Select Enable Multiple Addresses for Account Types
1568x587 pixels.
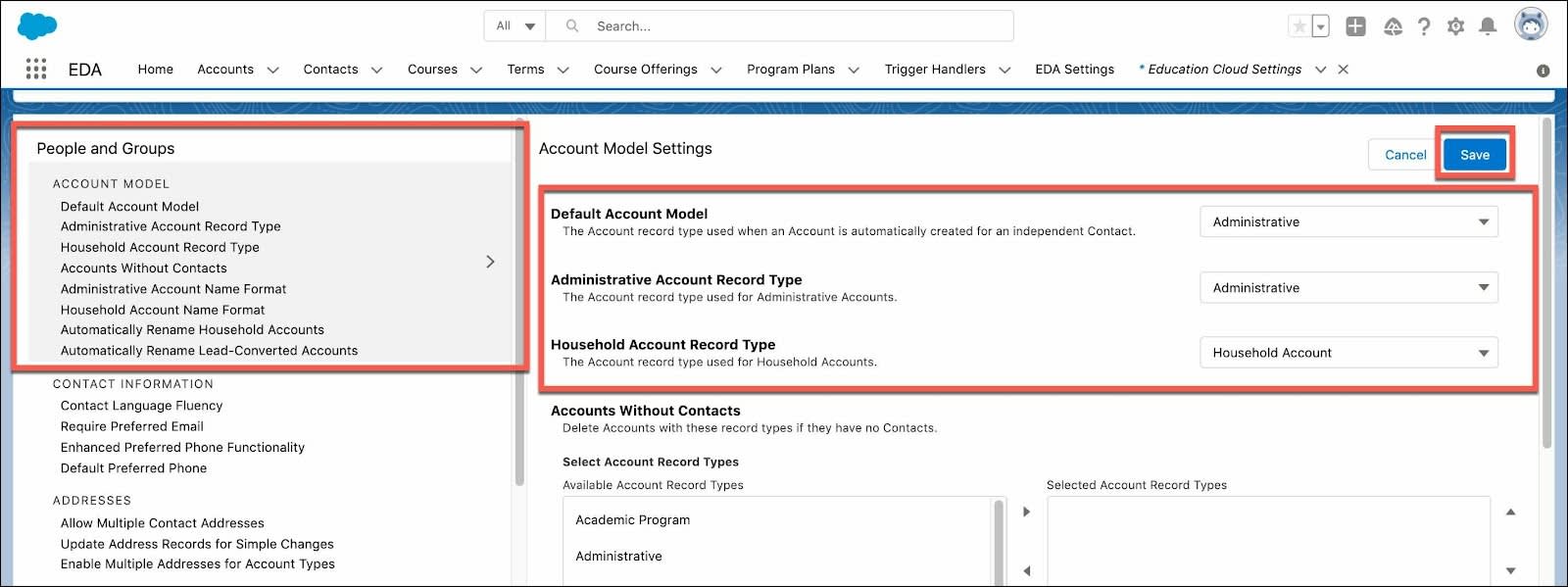[197, 564]
